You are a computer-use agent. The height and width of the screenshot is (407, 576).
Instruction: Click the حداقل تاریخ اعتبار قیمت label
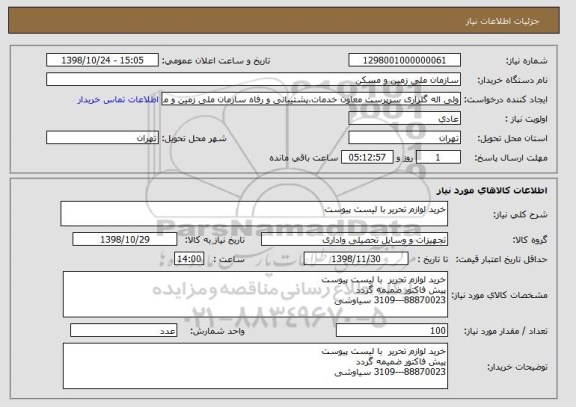point(501,259)
